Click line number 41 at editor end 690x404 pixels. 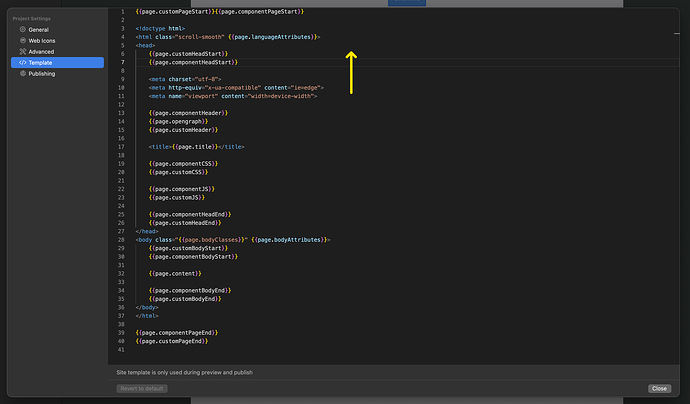point(121,350)
